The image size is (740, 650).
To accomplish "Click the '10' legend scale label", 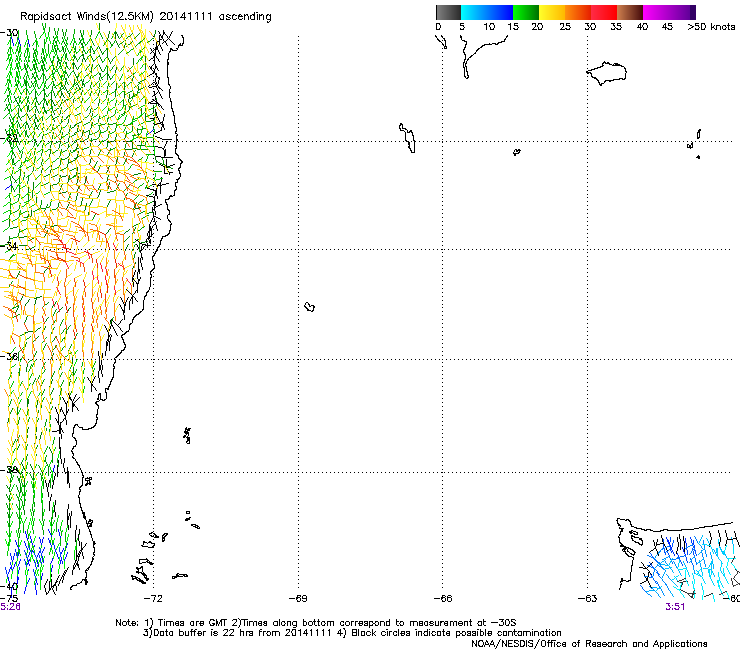I will click(489, 27).
